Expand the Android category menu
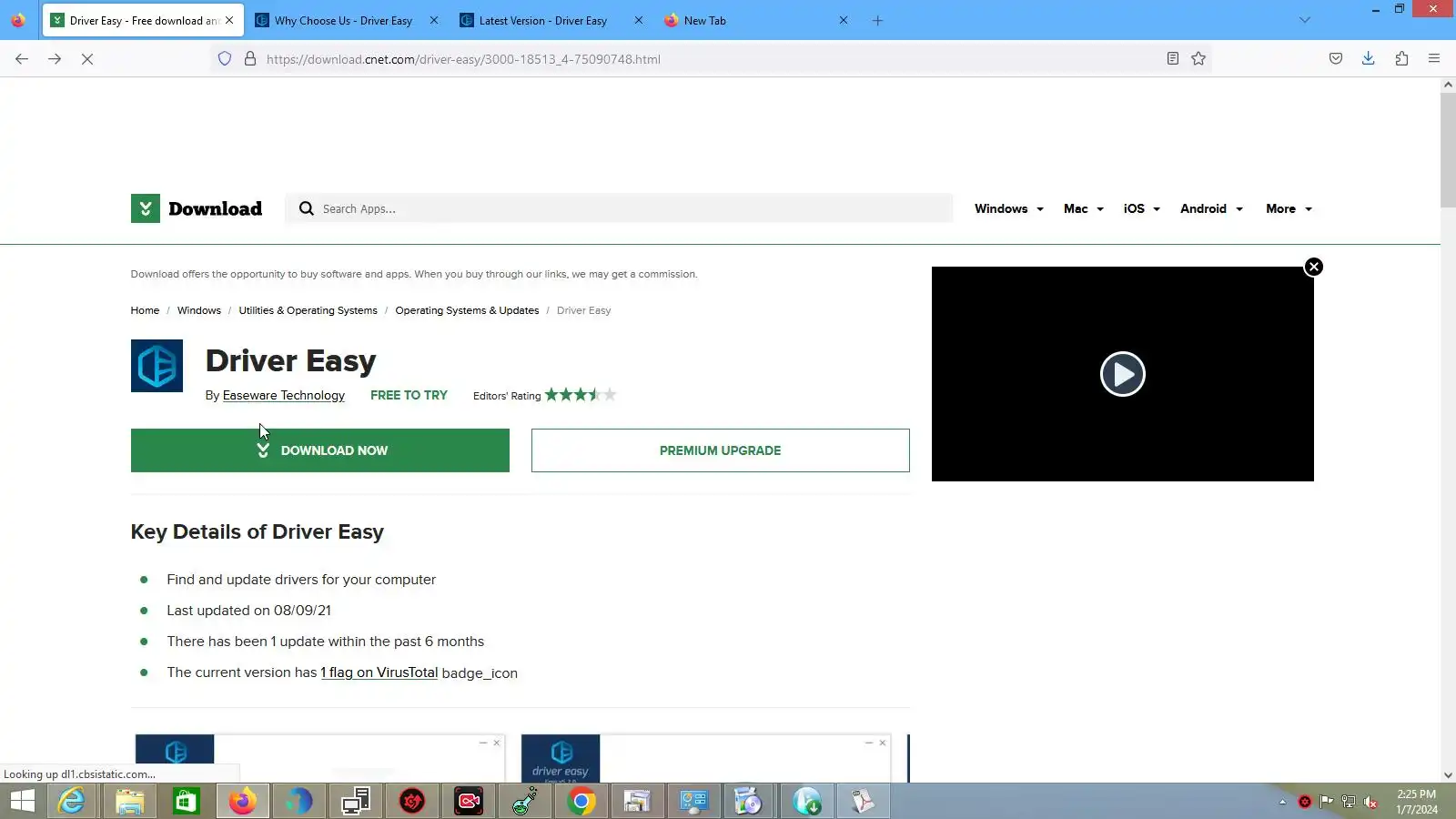This screenshot has width=1456, height=819. (1212, 209)
